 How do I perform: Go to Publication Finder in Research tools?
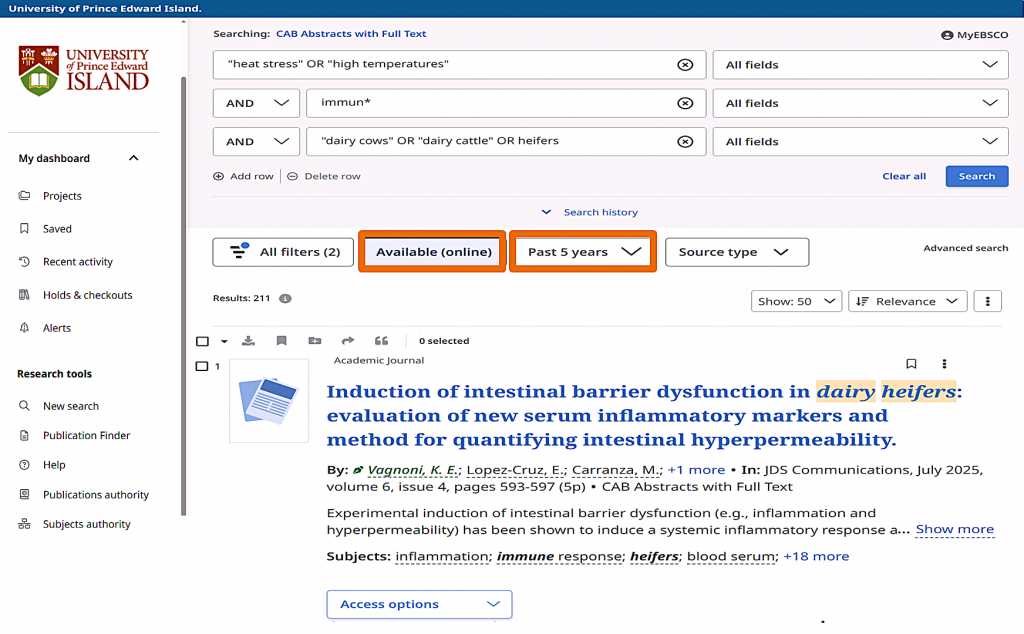tap(86, 436)
